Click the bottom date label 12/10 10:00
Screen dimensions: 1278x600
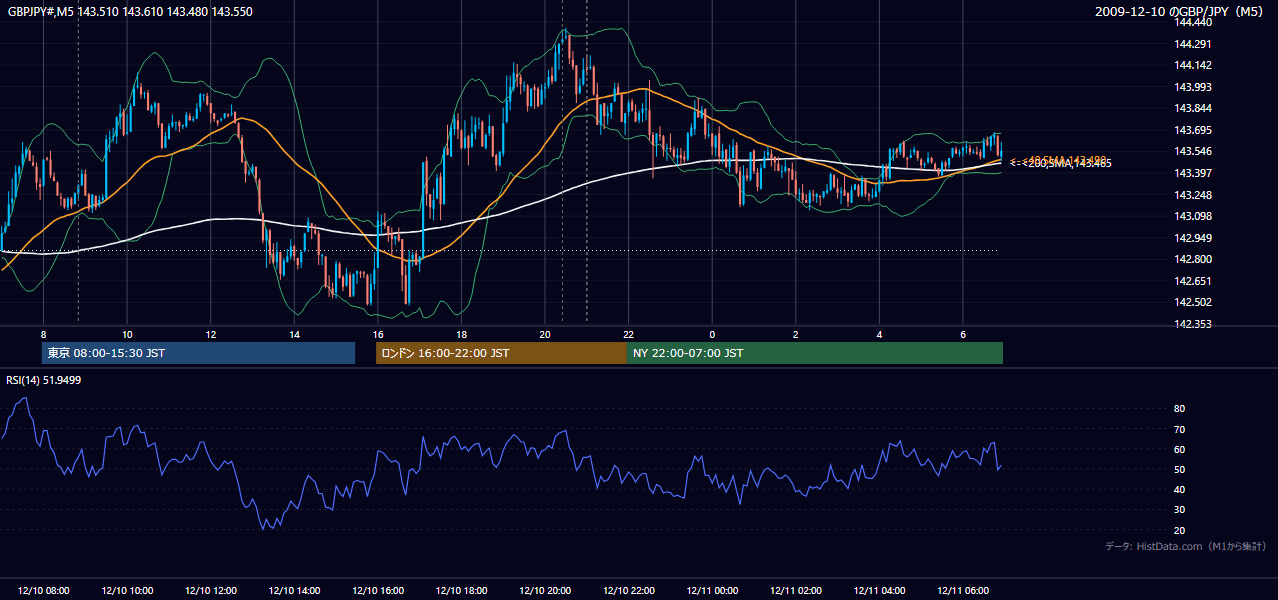pyautogui.click(x=128, y=591)
